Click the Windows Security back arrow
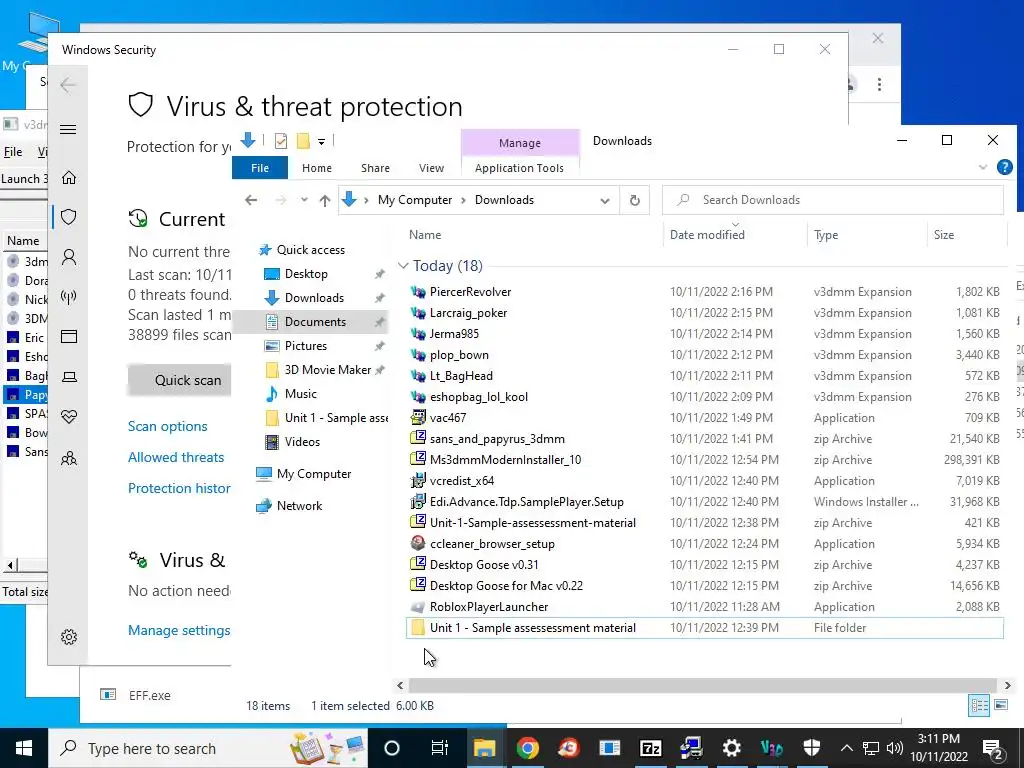This screenshot has width=1024, height=768. (68, 85)
